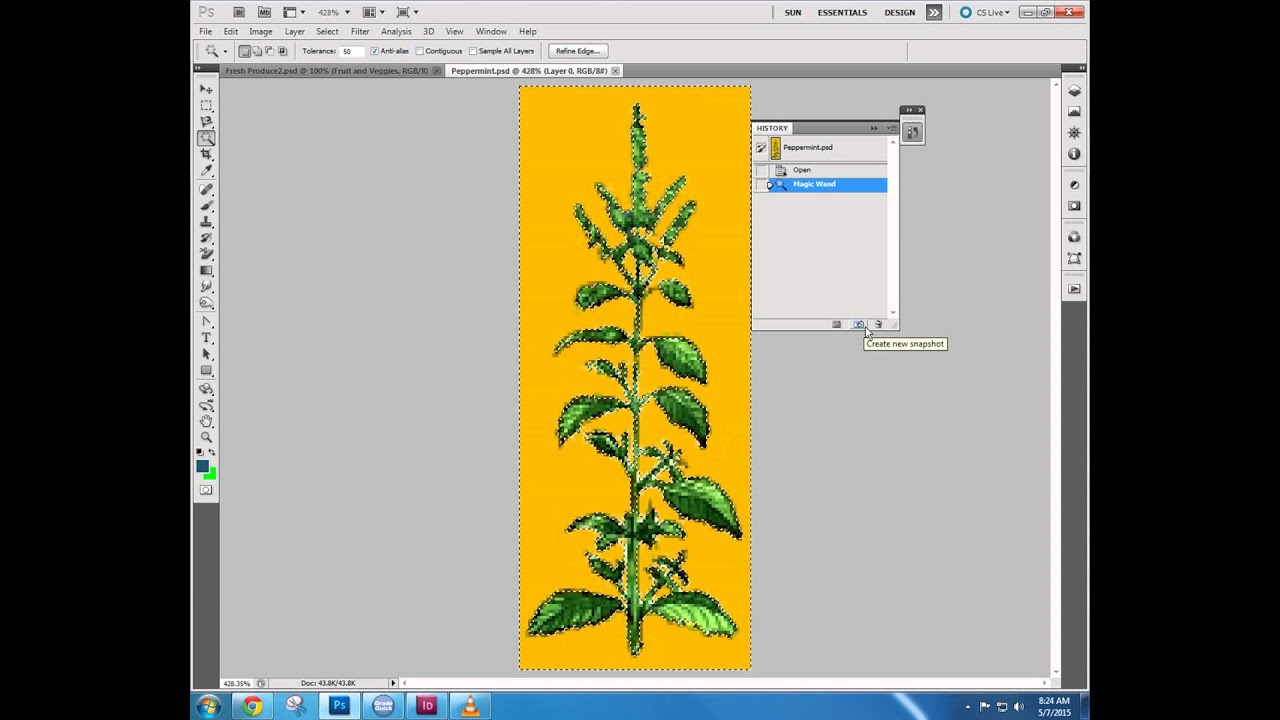Image resolution: width=1280 pixels, height=720 pixels.
Task: Switch to DESIGN workspace
Action: pyautogui.click(x=899, y=12)
